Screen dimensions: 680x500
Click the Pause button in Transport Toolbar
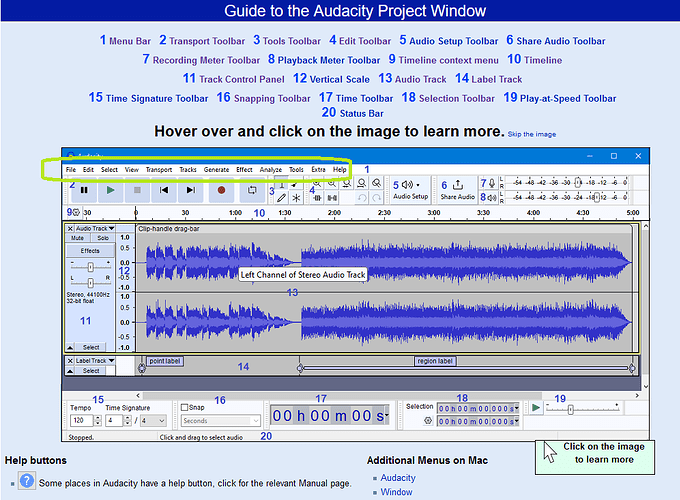click(84, 190)
